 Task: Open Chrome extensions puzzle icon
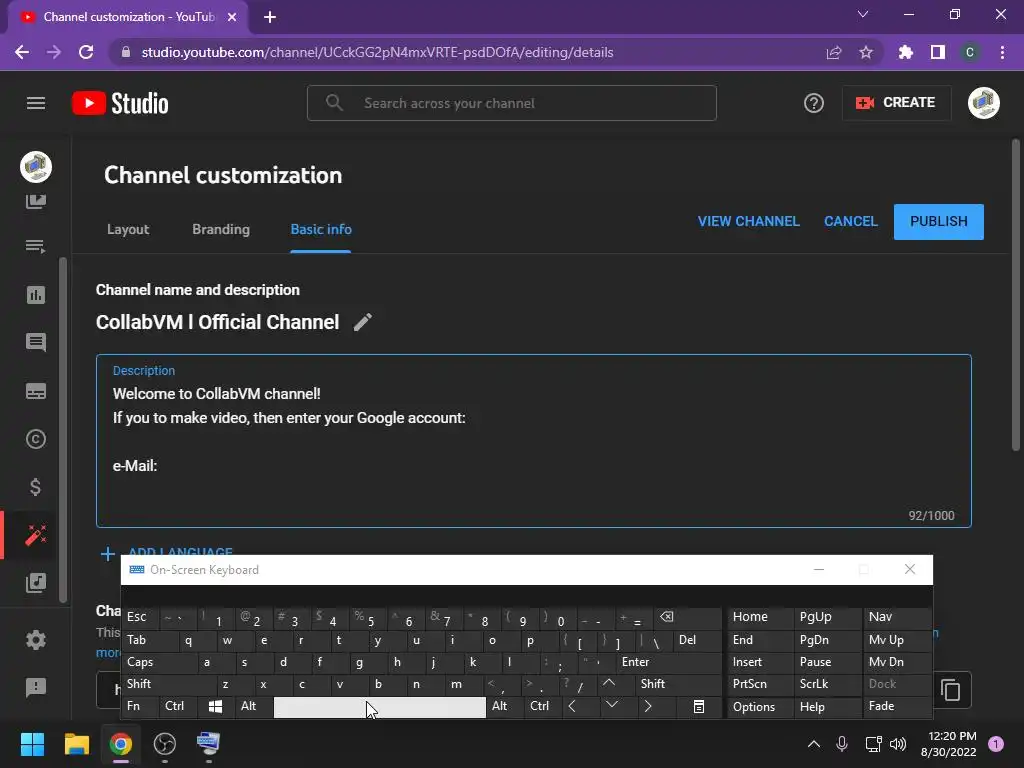point(906,52)
